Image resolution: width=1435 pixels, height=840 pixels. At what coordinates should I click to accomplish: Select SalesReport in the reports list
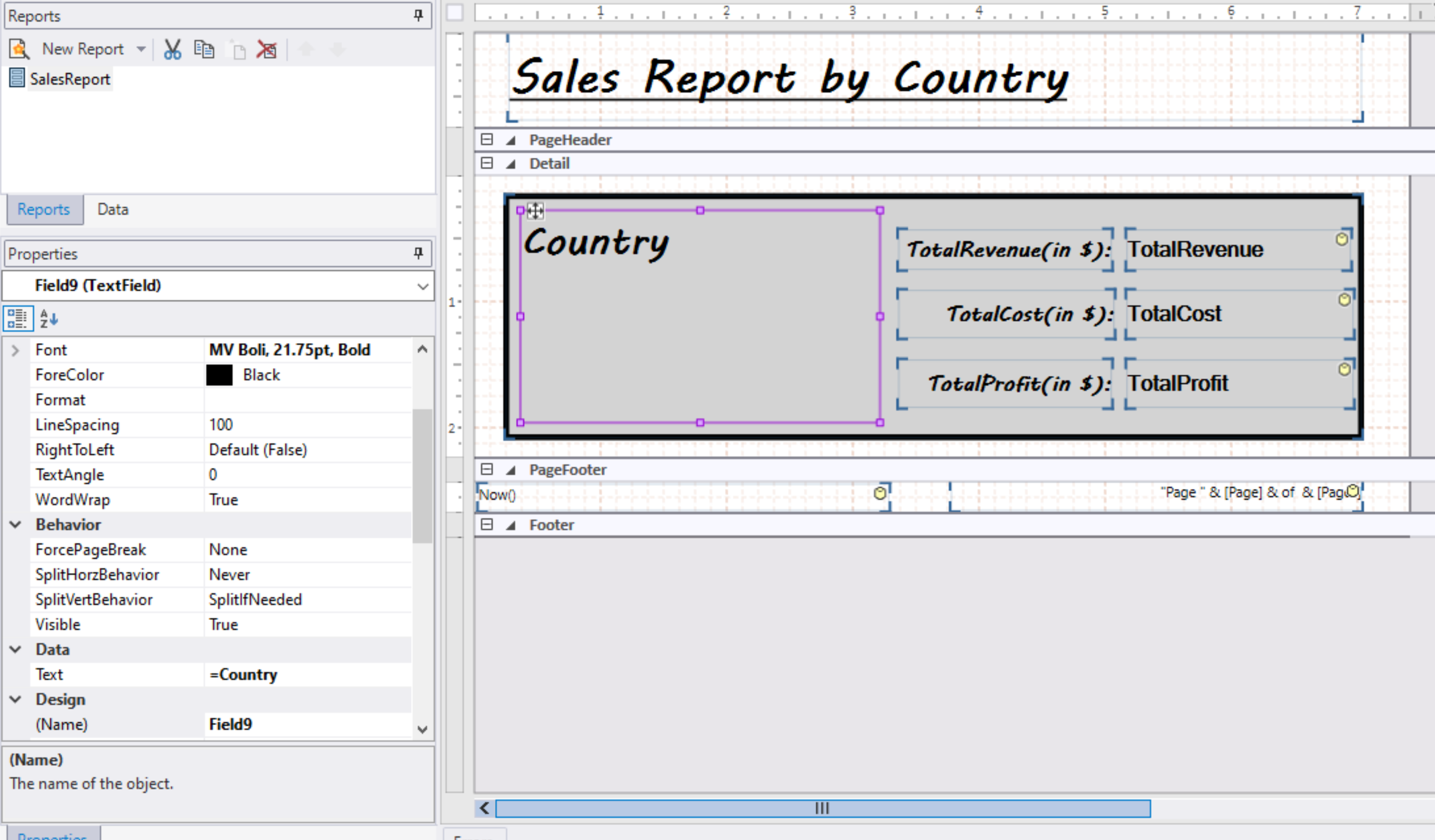(69, 79)
